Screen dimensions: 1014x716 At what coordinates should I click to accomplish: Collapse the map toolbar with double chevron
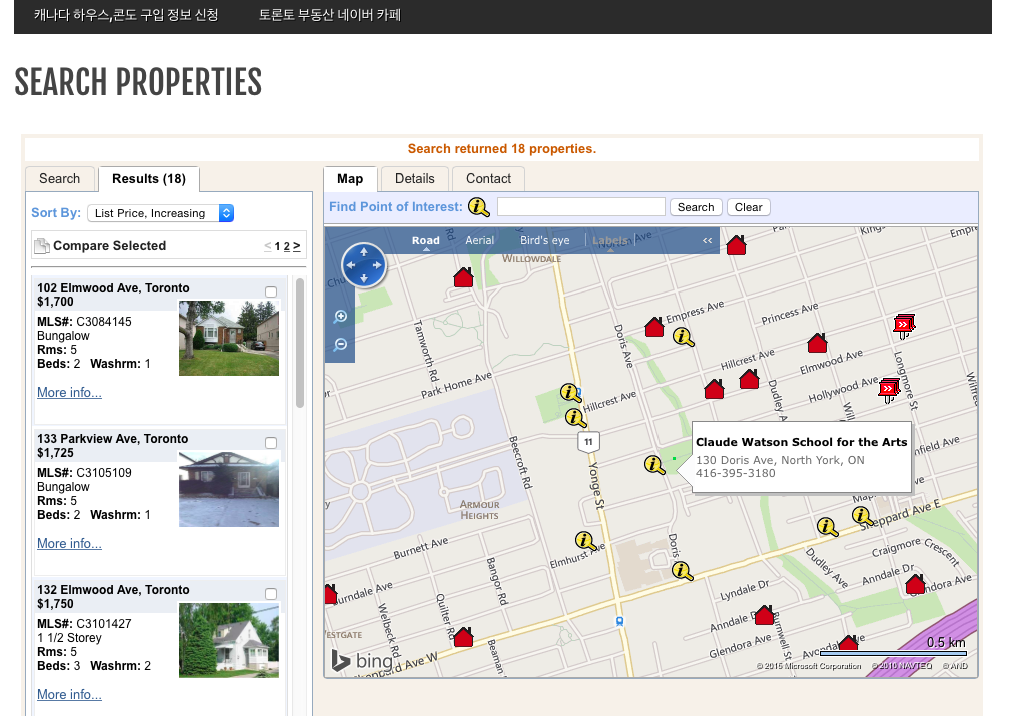click(x=707, y=241)
